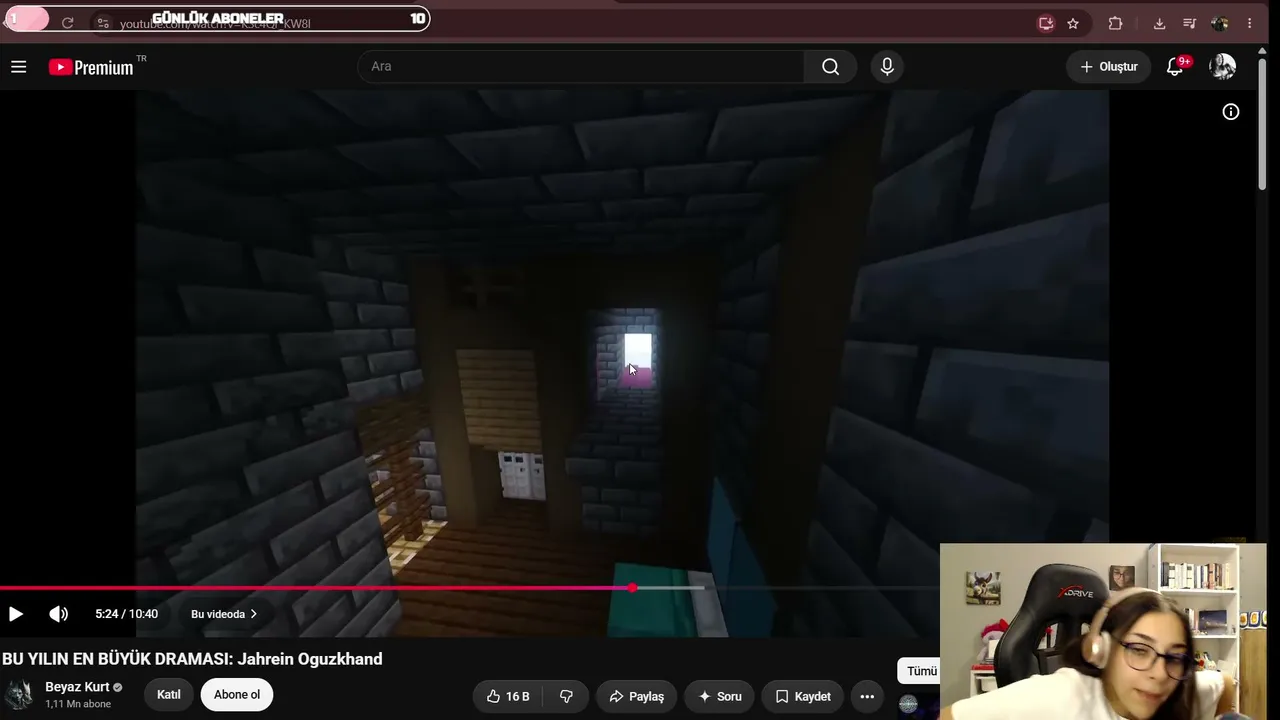Image resolution: width=1280 pixels, height=720 pixels.
Task: Click the video progress scrubber handle
Action: [632, 588]
